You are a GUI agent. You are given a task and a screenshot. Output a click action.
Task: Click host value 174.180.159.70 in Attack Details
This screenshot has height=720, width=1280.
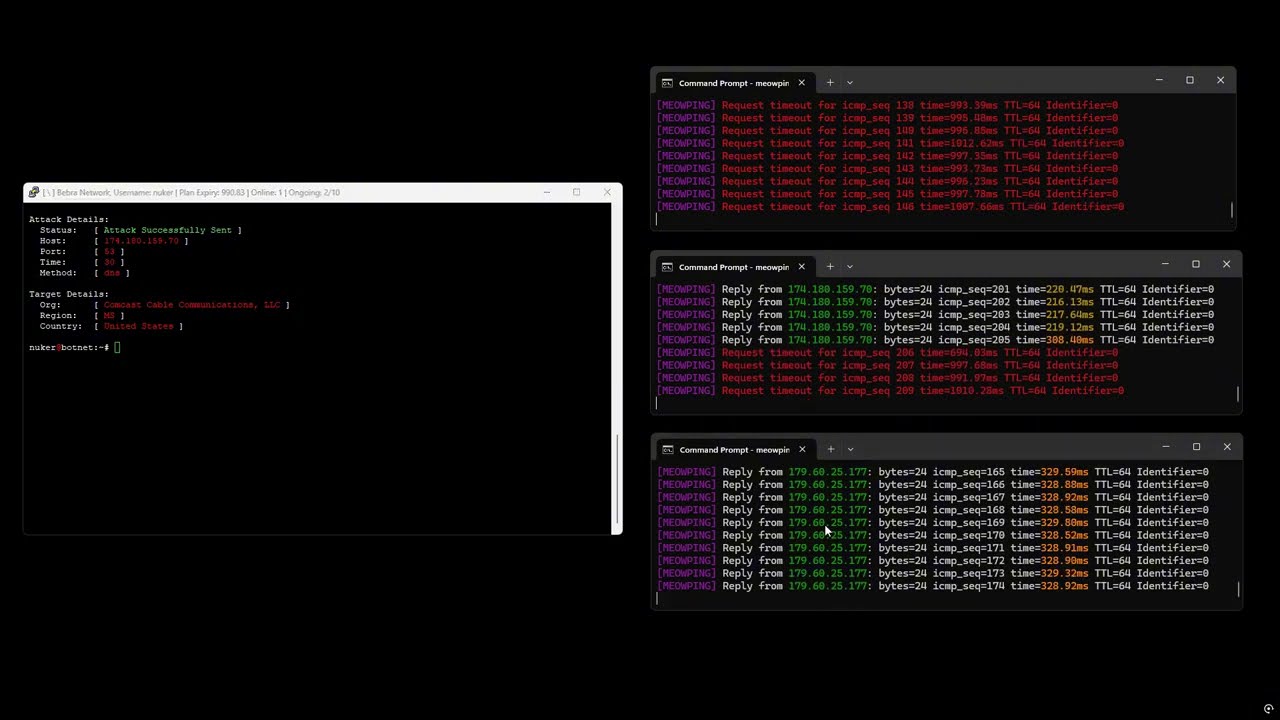pos(141,241)
